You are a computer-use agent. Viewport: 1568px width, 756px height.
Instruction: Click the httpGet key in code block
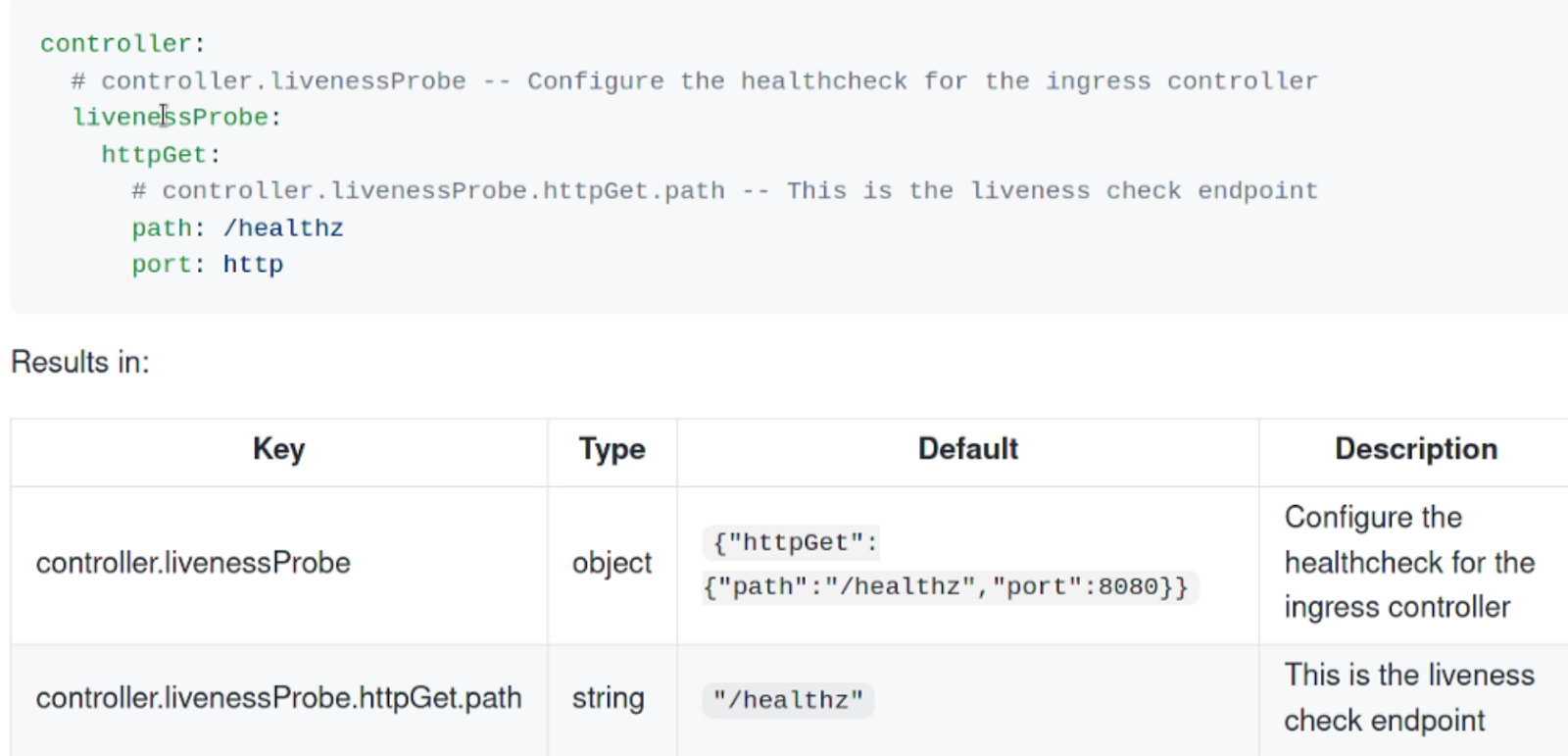pyautogui.click(x=161, y=155)
